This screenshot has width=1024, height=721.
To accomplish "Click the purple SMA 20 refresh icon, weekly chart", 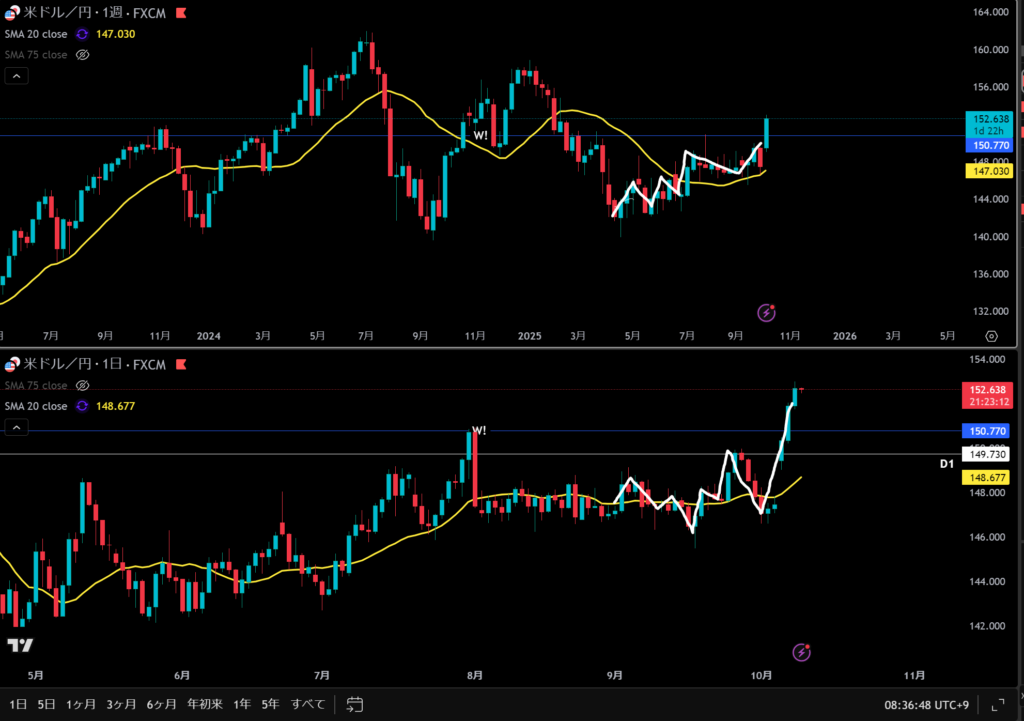I will point(83,34).
